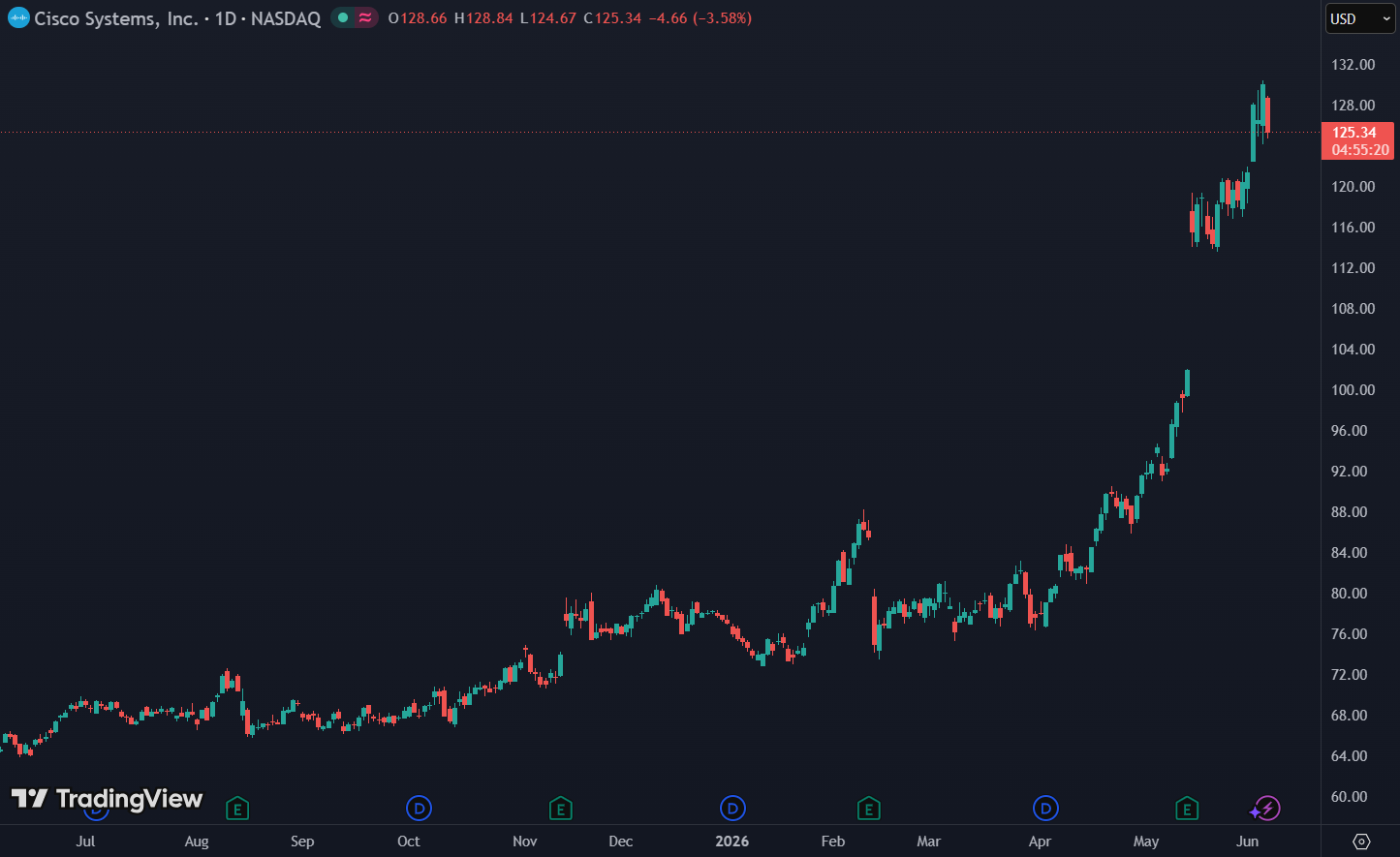Click the red 125.34 current price tag
This screenshot has width=1400, height=857.
[1358, 141]
